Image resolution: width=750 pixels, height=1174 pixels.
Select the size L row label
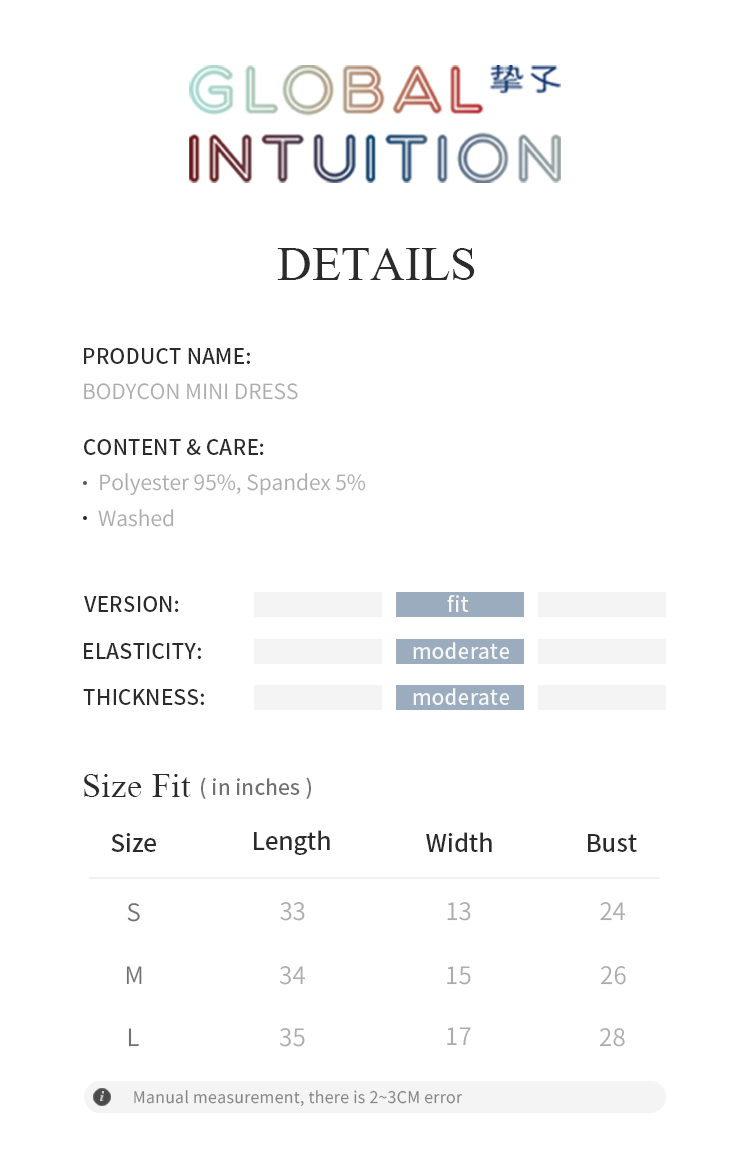pos(133,1037)
